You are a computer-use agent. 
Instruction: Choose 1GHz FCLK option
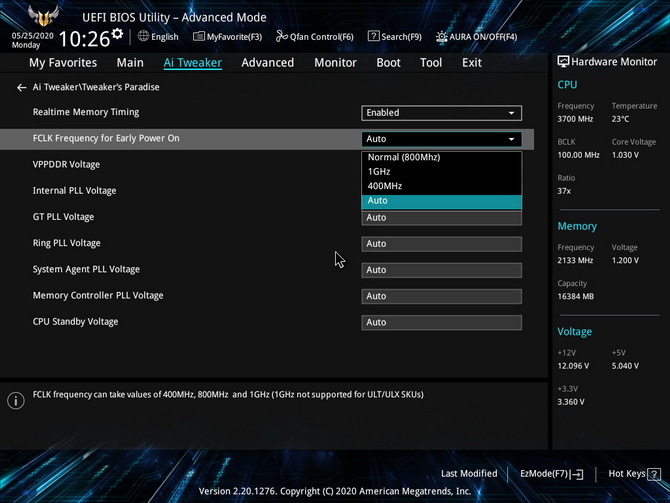pyautogui.click(x=441, y=172)
